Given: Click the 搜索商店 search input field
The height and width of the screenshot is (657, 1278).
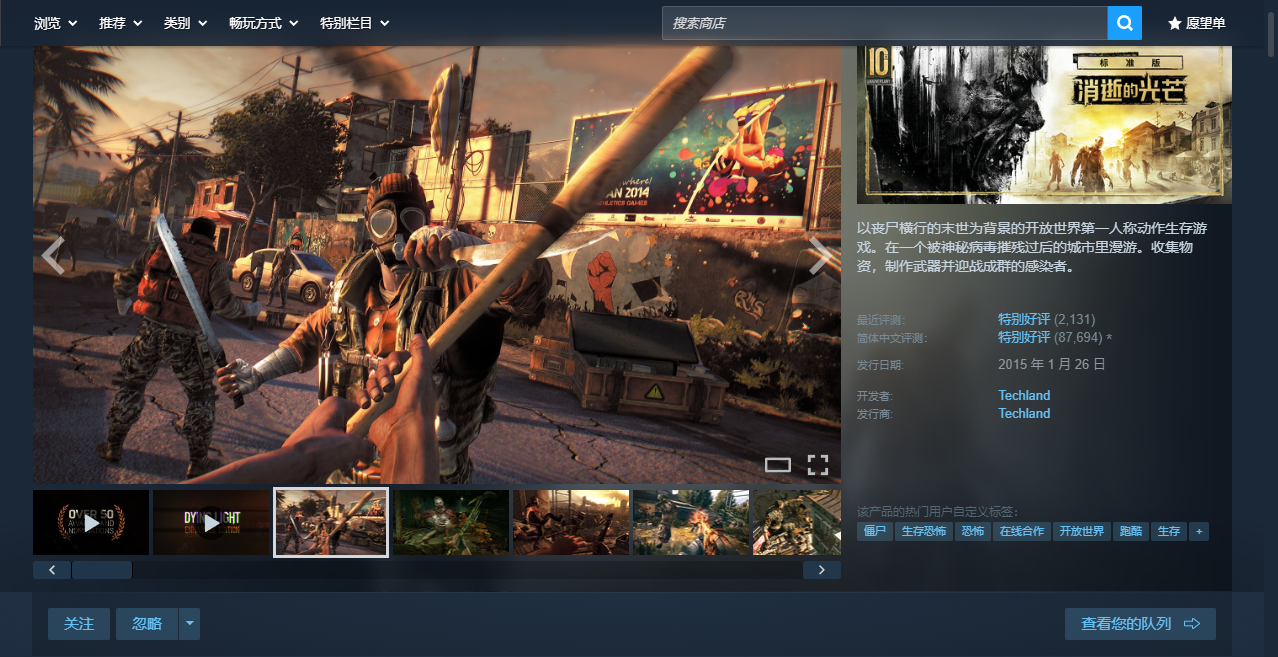Looking at the screenshot, I should (884, 23).
